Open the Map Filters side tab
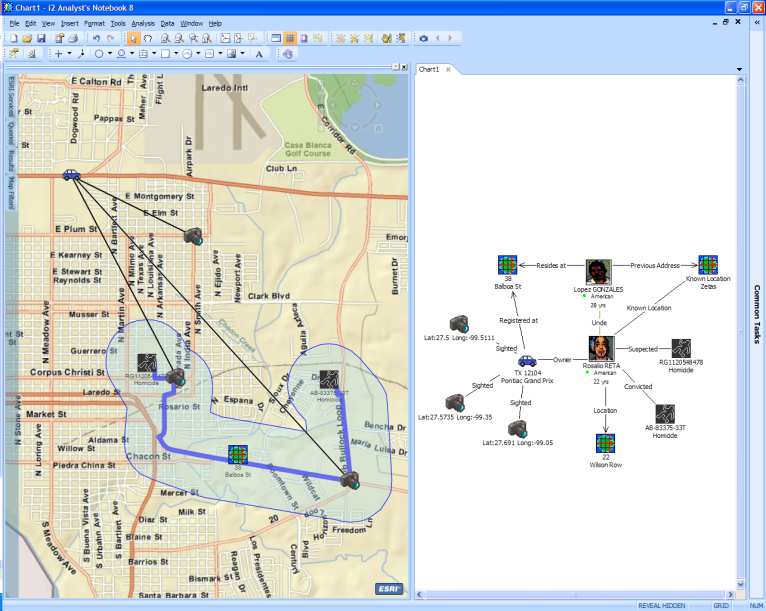The width and height of the screenshot is (766, 611). (x=11, y=193)
